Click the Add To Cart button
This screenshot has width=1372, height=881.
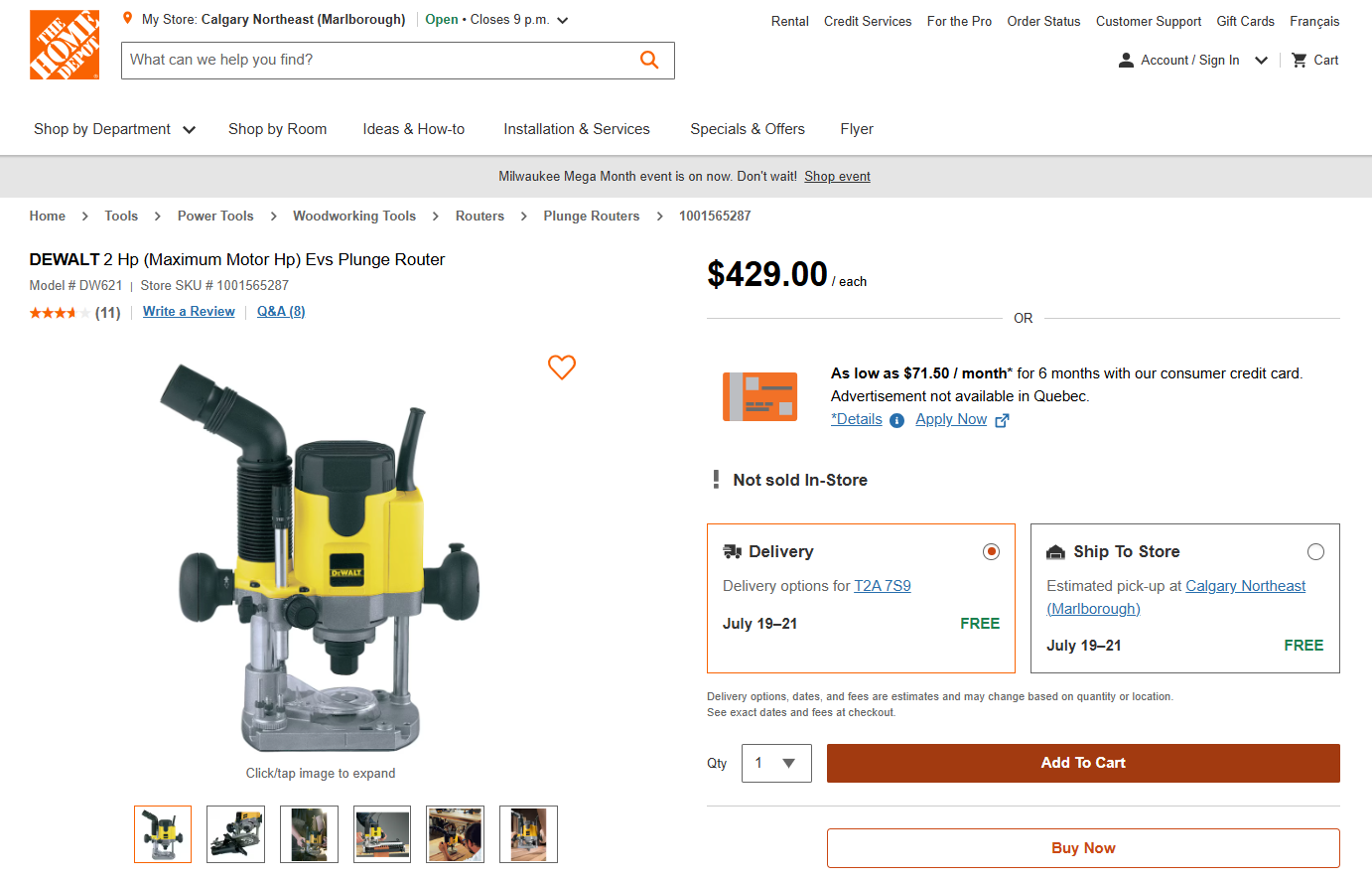[1083, 763]
